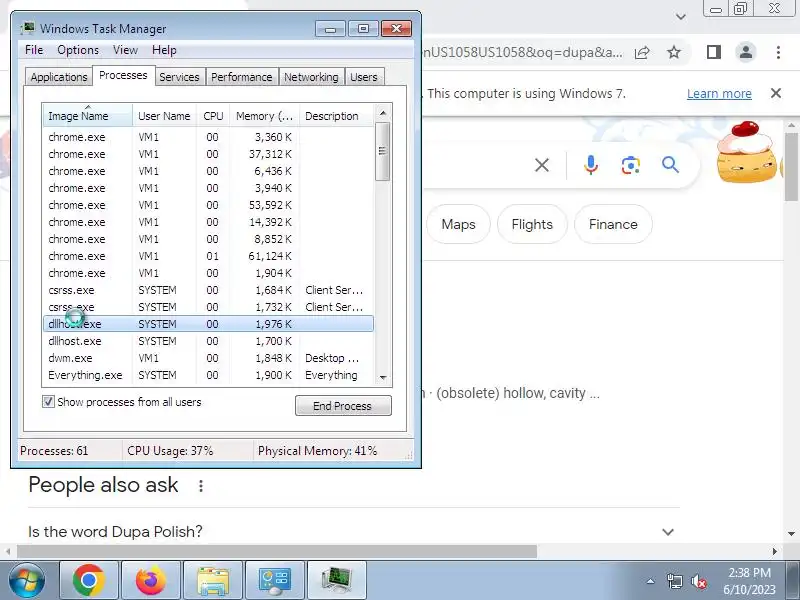The image size is (800, 600).
Task: Open the Chrome profile avatar
Action: (745, 52)
